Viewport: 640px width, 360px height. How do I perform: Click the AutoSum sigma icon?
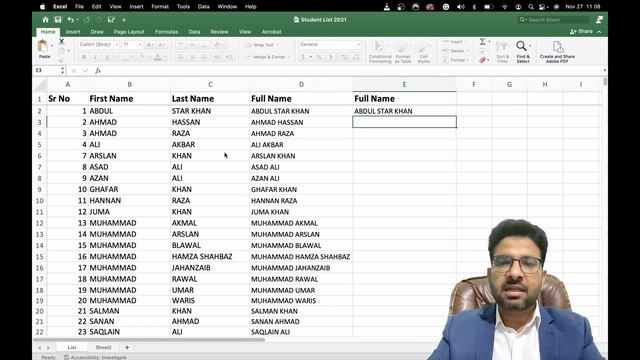482,42
